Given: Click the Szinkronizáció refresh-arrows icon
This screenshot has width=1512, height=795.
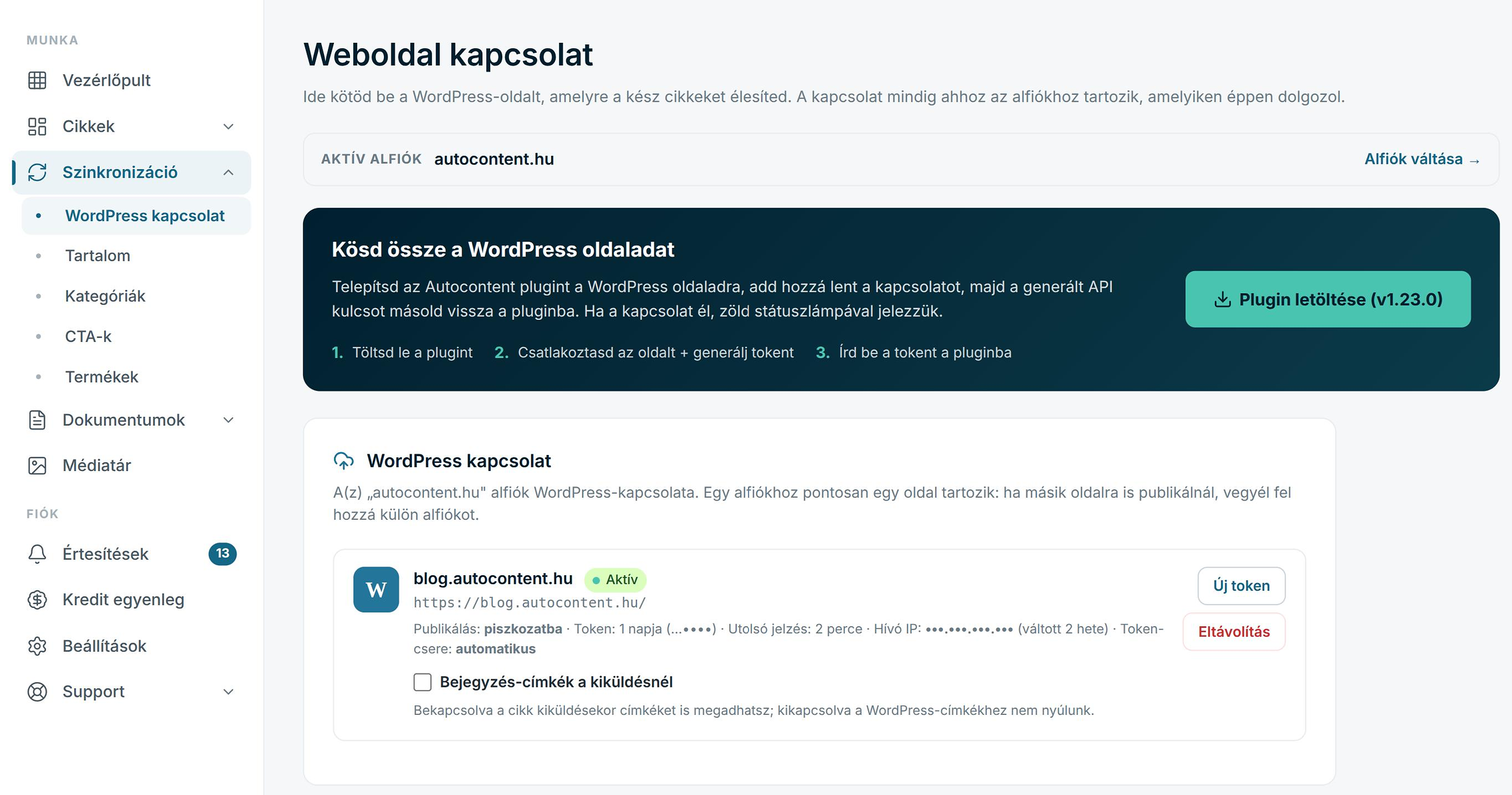Looking at the screenshot, I should point(37,172).
